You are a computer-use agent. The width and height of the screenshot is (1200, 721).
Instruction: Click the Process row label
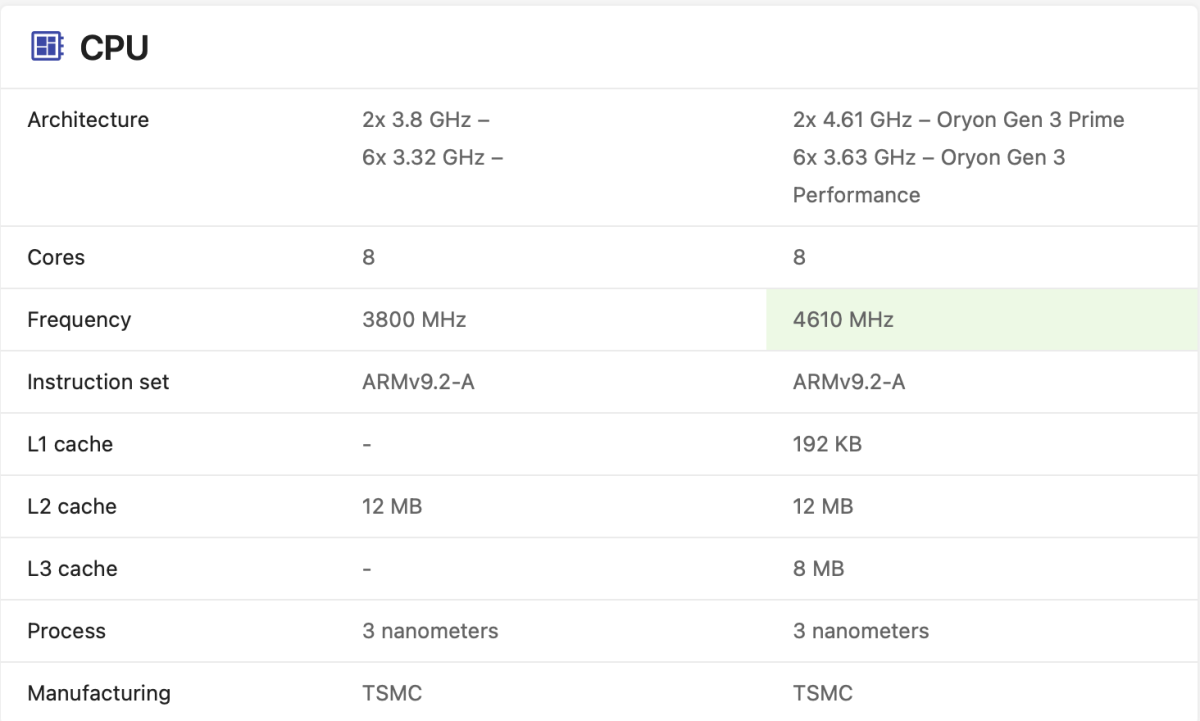[x=66, y=631]
